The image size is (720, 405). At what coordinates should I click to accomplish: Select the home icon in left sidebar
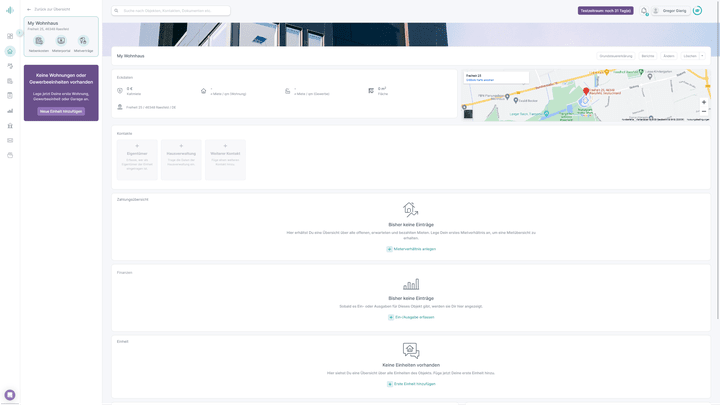click(10, 51)
